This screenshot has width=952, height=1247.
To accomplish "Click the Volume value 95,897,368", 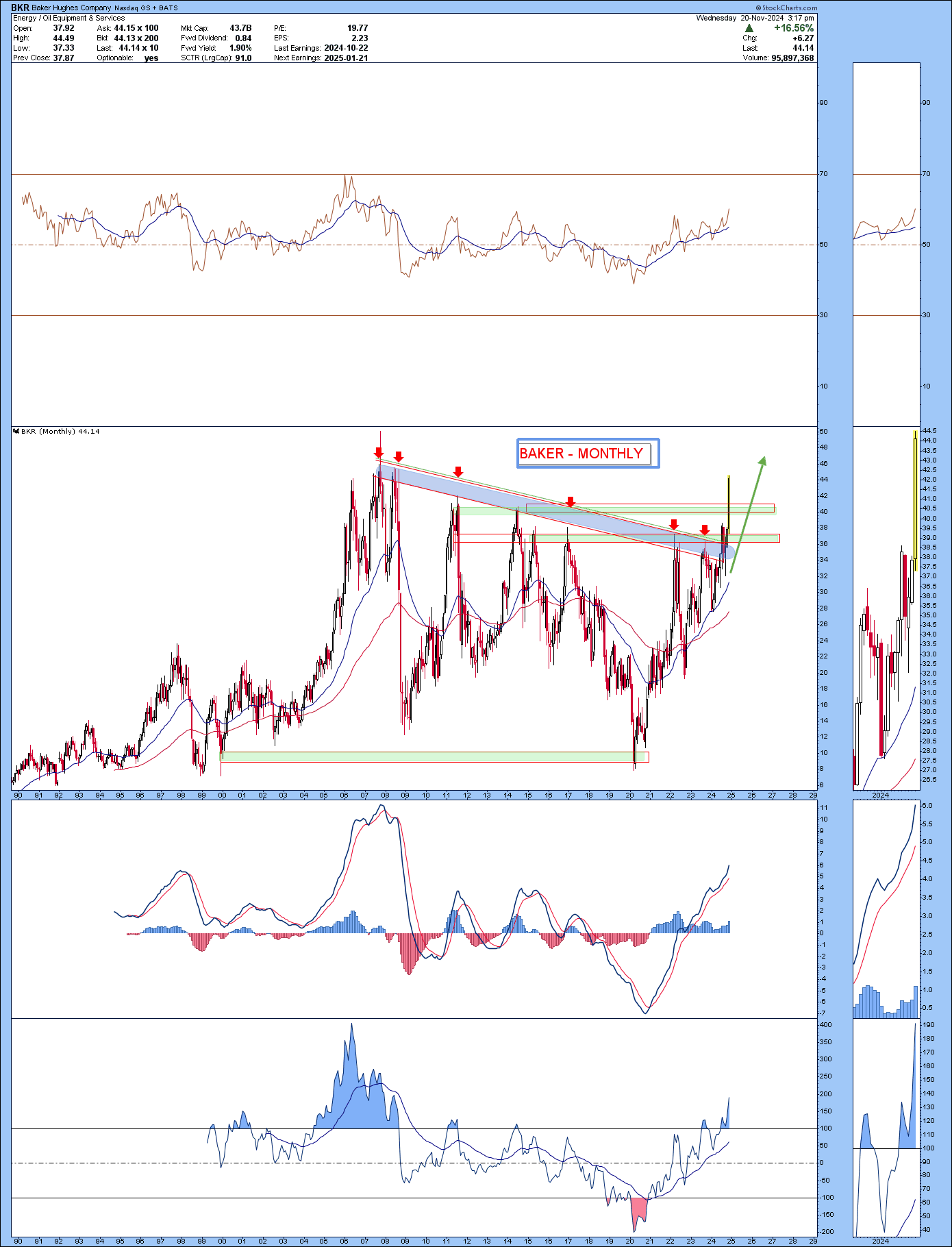I will click(x=792, y=58).
